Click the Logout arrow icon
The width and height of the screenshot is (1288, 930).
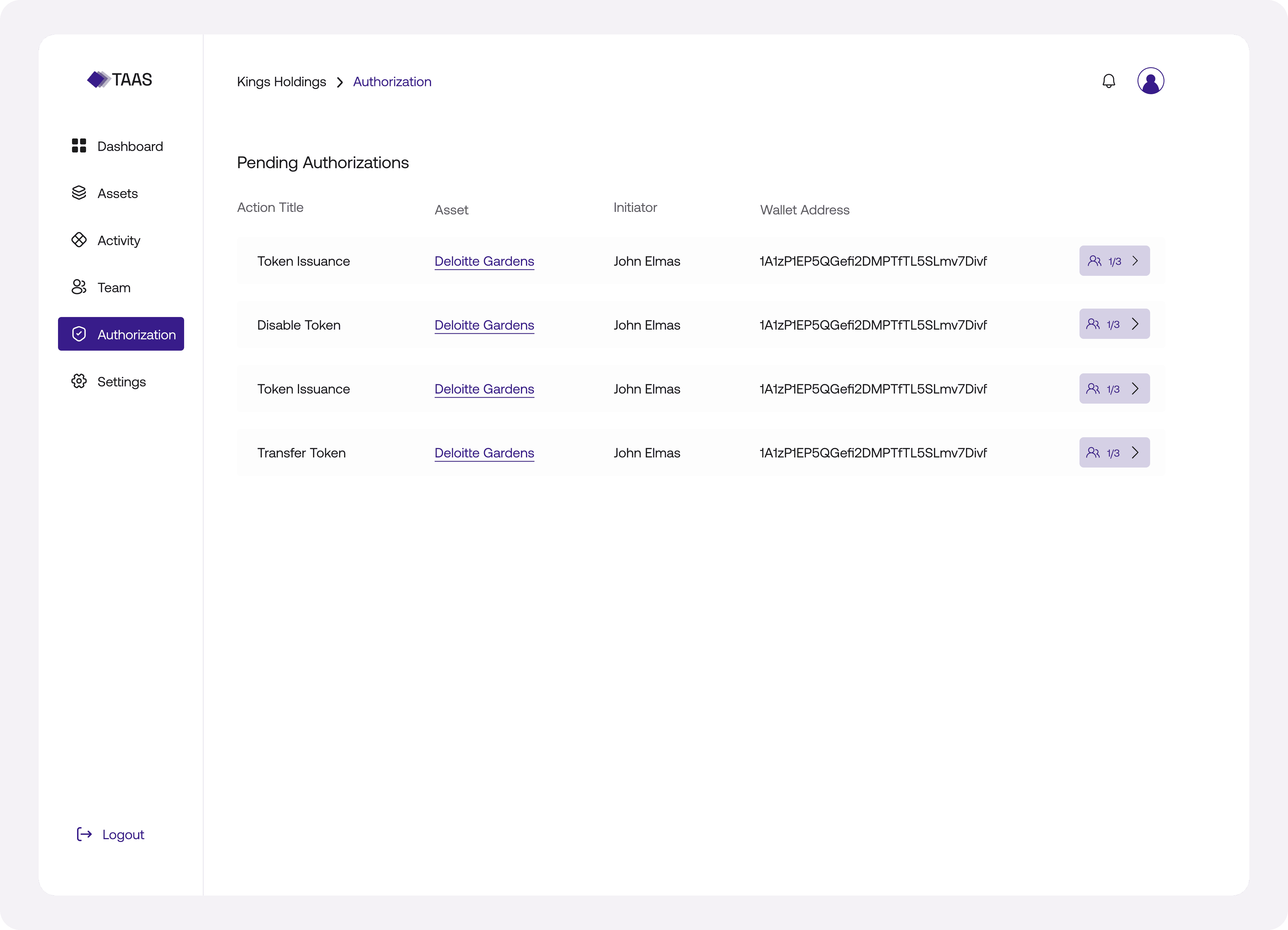tap(84, 834)
